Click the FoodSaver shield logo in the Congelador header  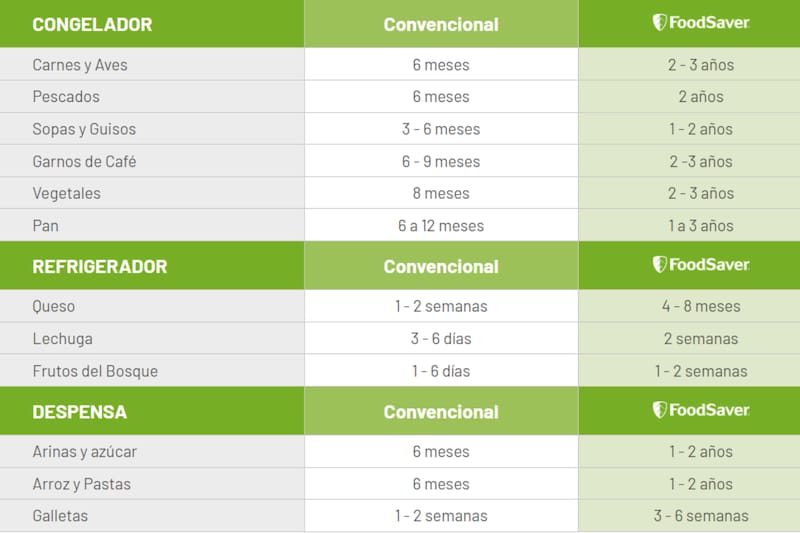[660, 23]
